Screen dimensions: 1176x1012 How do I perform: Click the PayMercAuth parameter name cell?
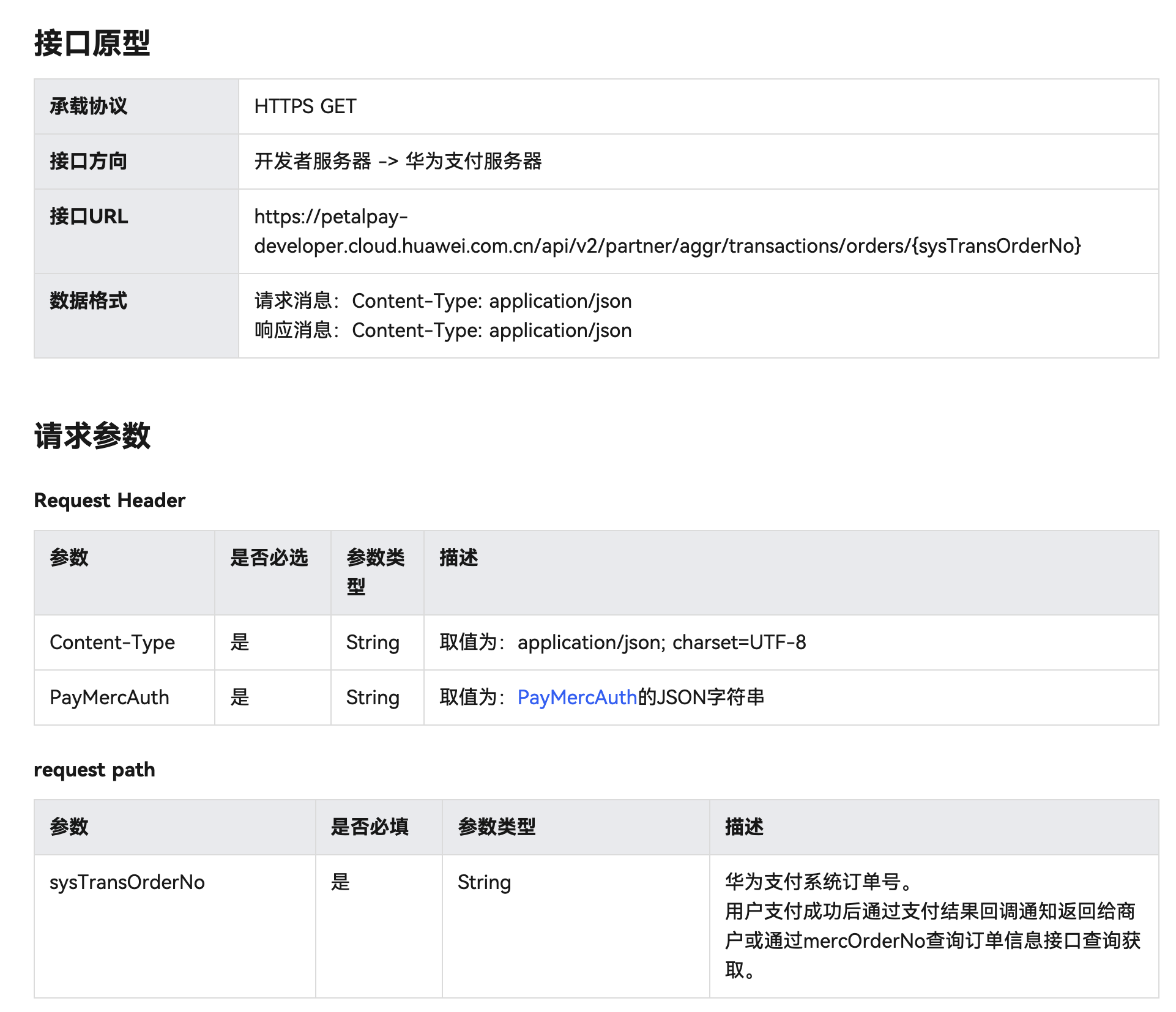pos(109,698)
